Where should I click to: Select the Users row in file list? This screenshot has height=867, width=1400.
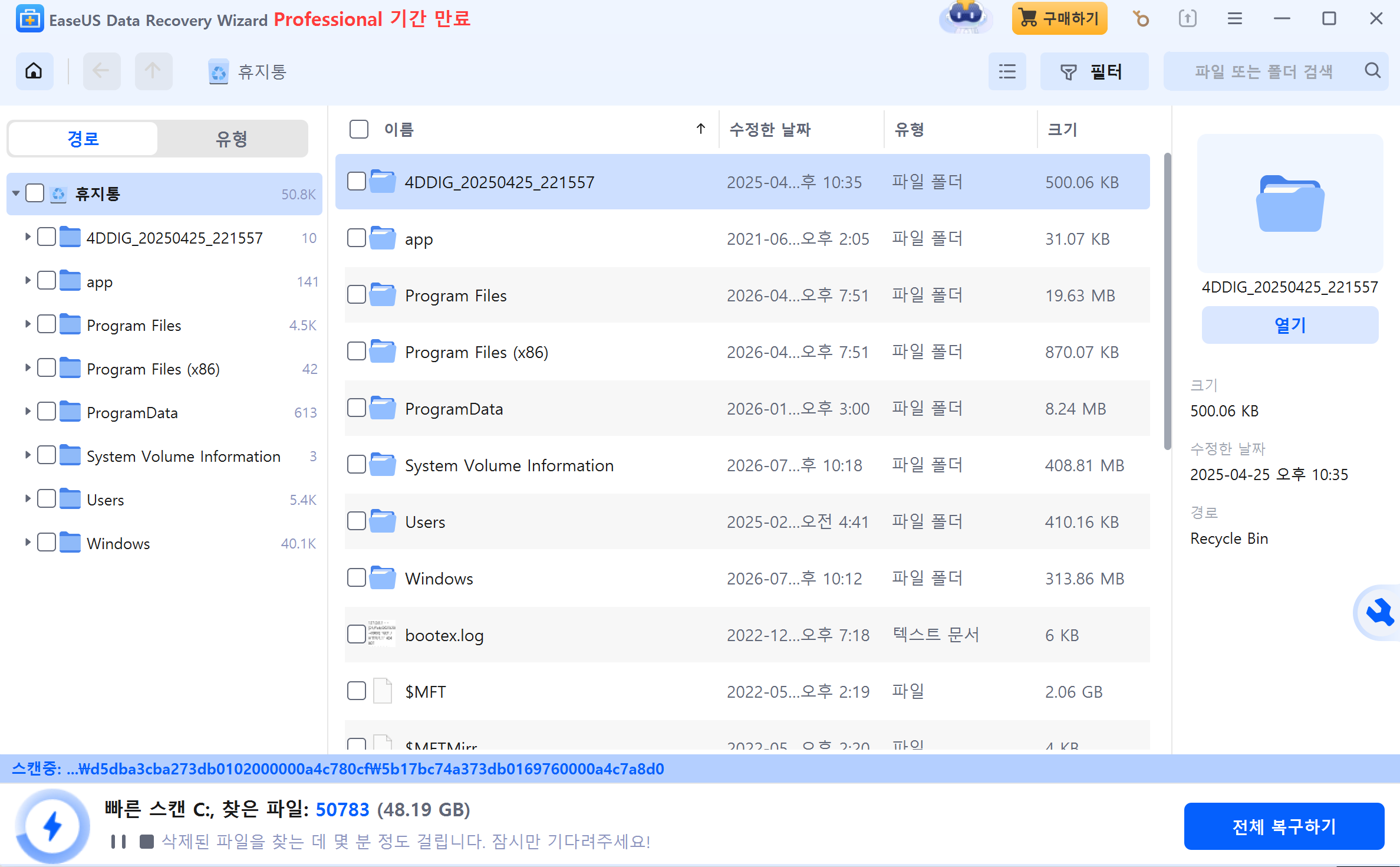click(x=747, y=521)
